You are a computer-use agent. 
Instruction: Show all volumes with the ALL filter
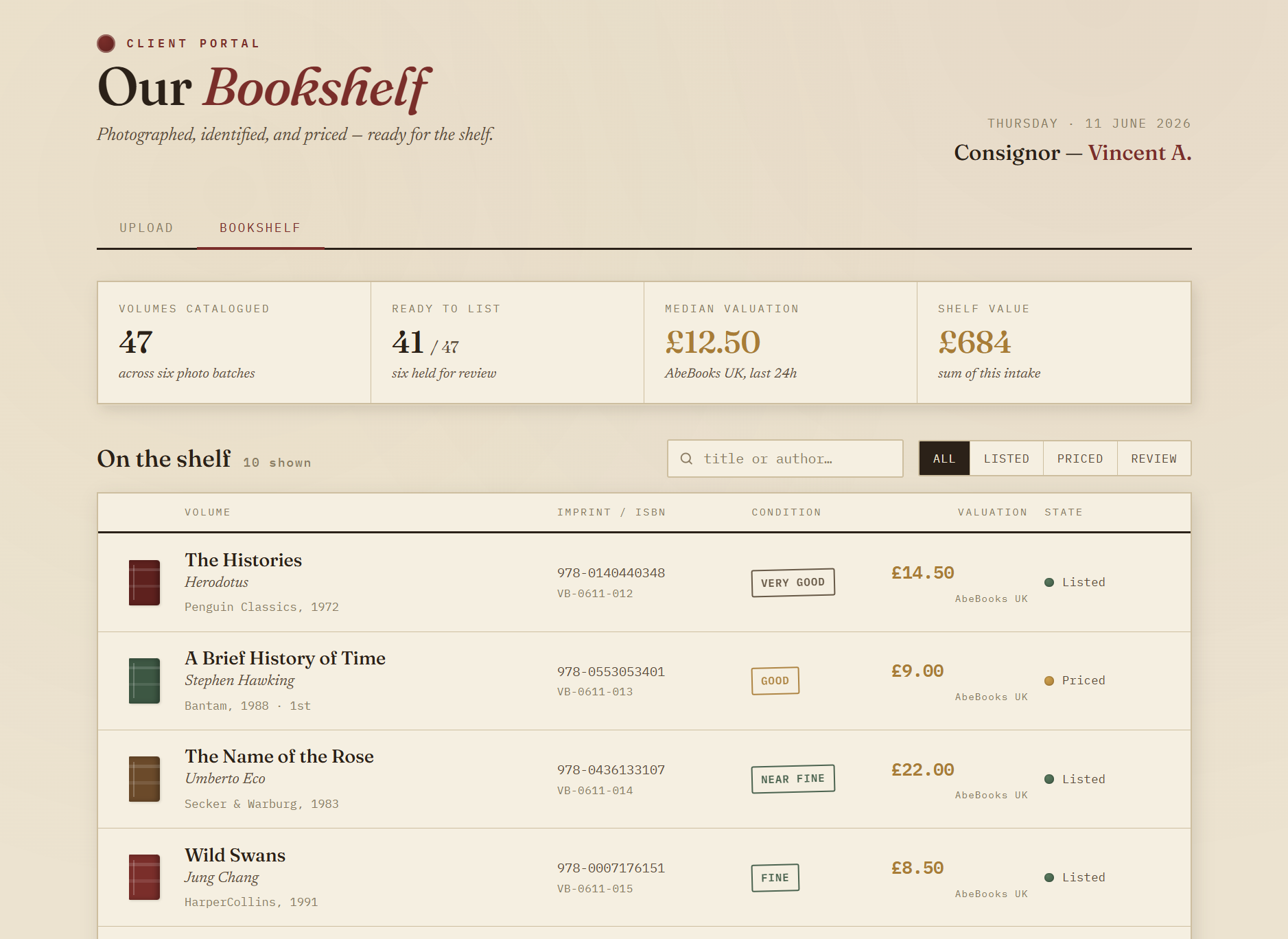tap(944, 459)
